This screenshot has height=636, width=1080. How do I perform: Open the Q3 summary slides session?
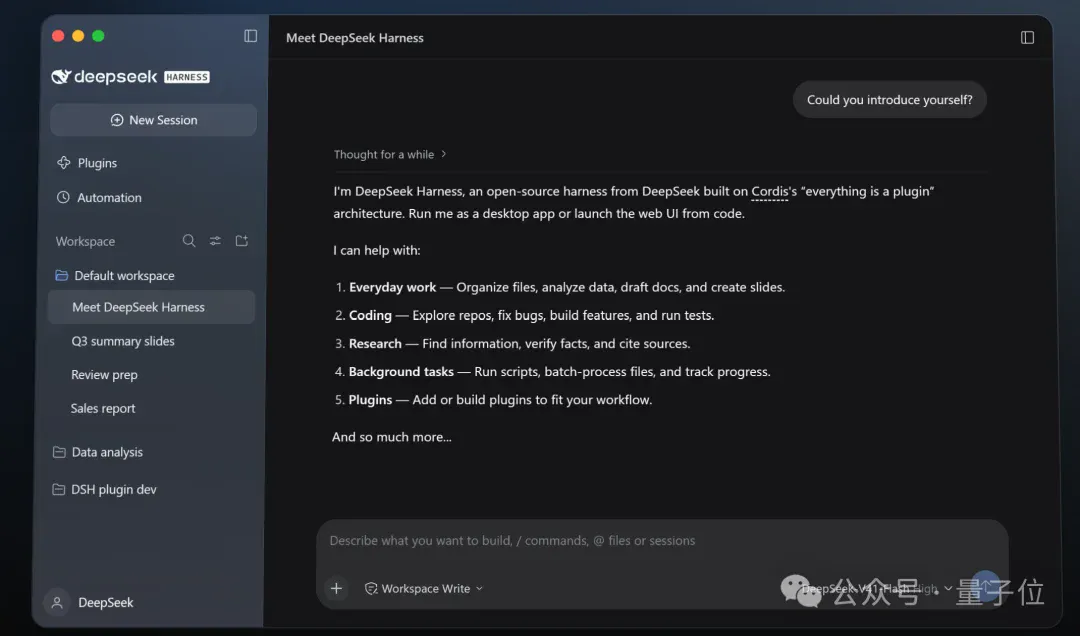click(123, 341)
